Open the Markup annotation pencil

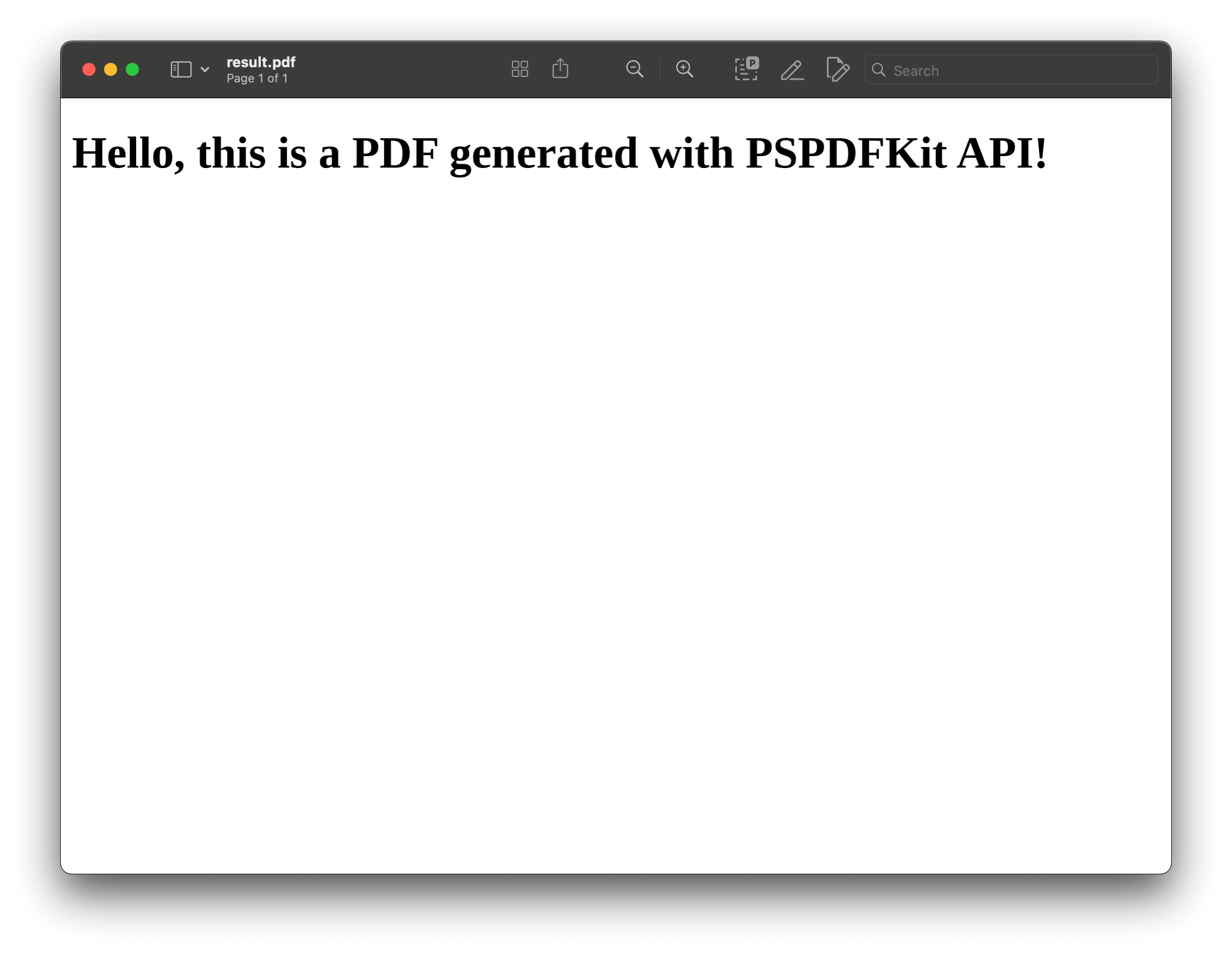[792, 70]
